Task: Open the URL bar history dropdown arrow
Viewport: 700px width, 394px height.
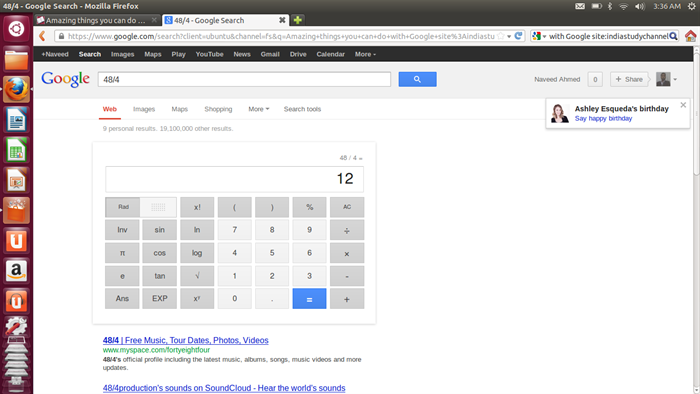Action: coord(509,36)
